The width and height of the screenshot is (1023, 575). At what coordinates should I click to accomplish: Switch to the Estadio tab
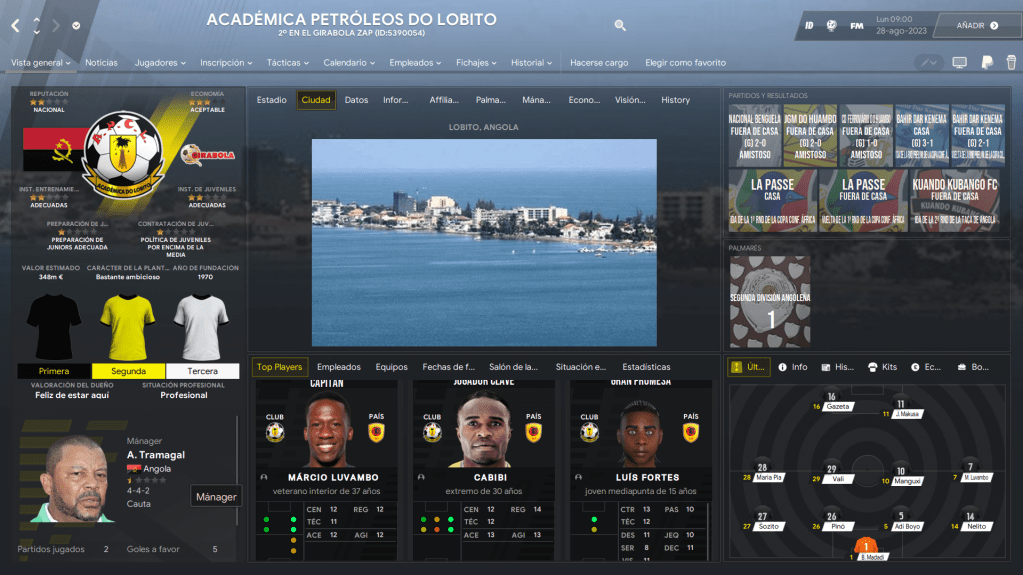[x=271, y=100]
